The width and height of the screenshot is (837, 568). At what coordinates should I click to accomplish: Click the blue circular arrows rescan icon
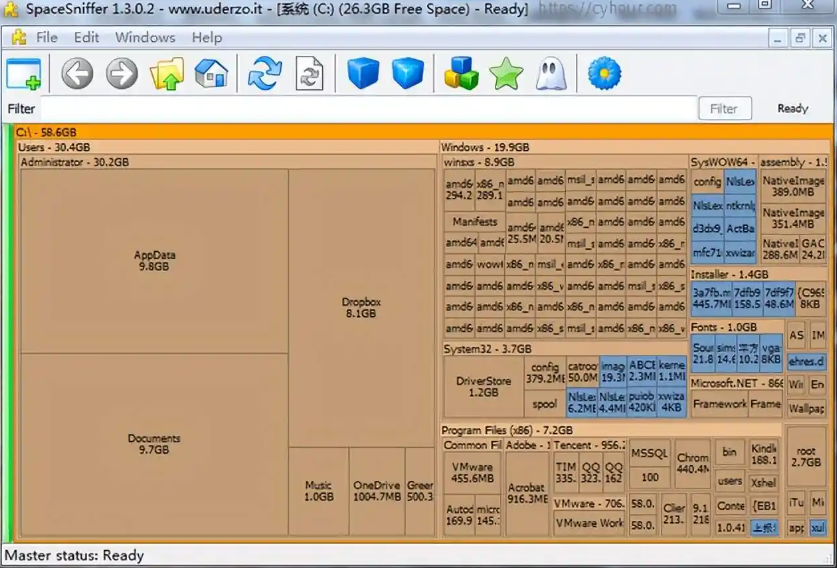265,74
